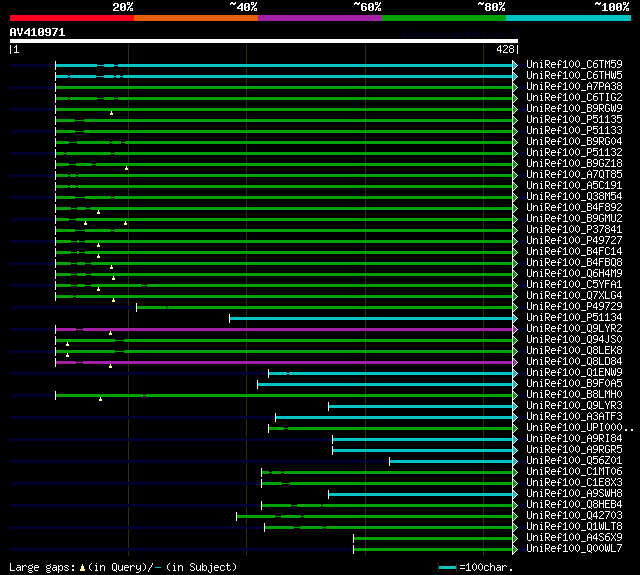Open the UniRef100_P51133 hit label
This screenshot has width=640, height=575.
pos(574,131)
